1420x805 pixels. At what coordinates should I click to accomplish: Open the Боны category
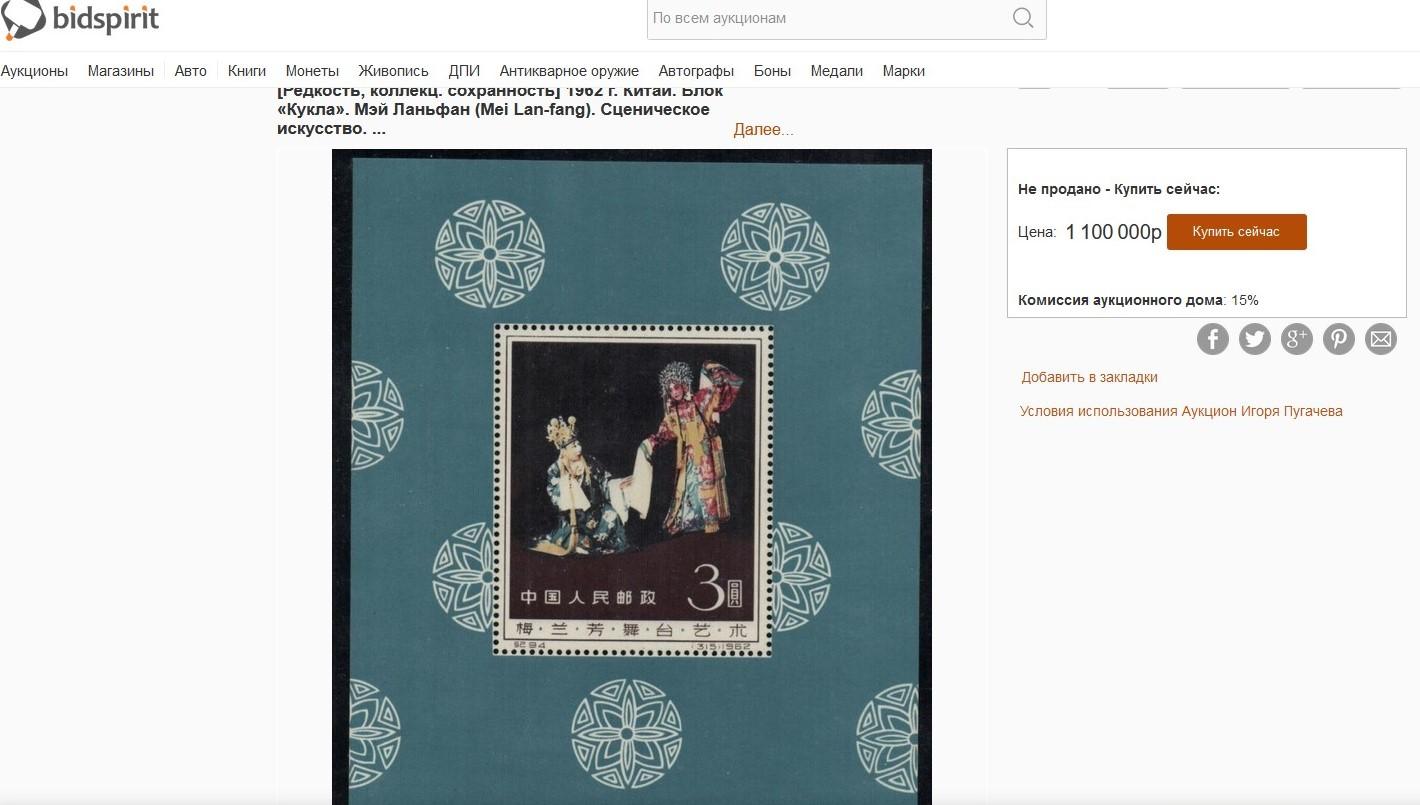772,71
